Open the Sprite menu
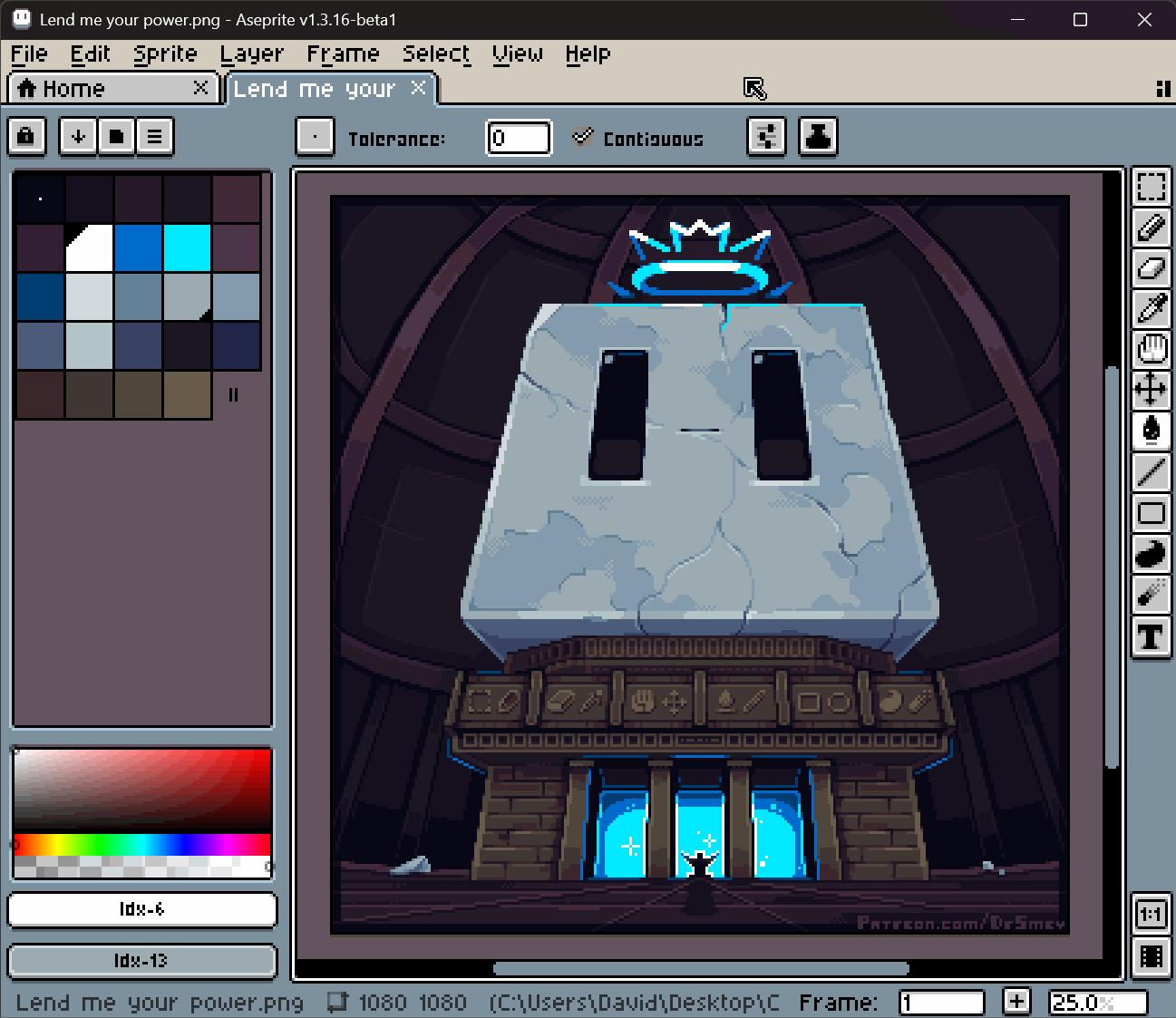This screenshot has height=1018, width=1176. [165, 54]
